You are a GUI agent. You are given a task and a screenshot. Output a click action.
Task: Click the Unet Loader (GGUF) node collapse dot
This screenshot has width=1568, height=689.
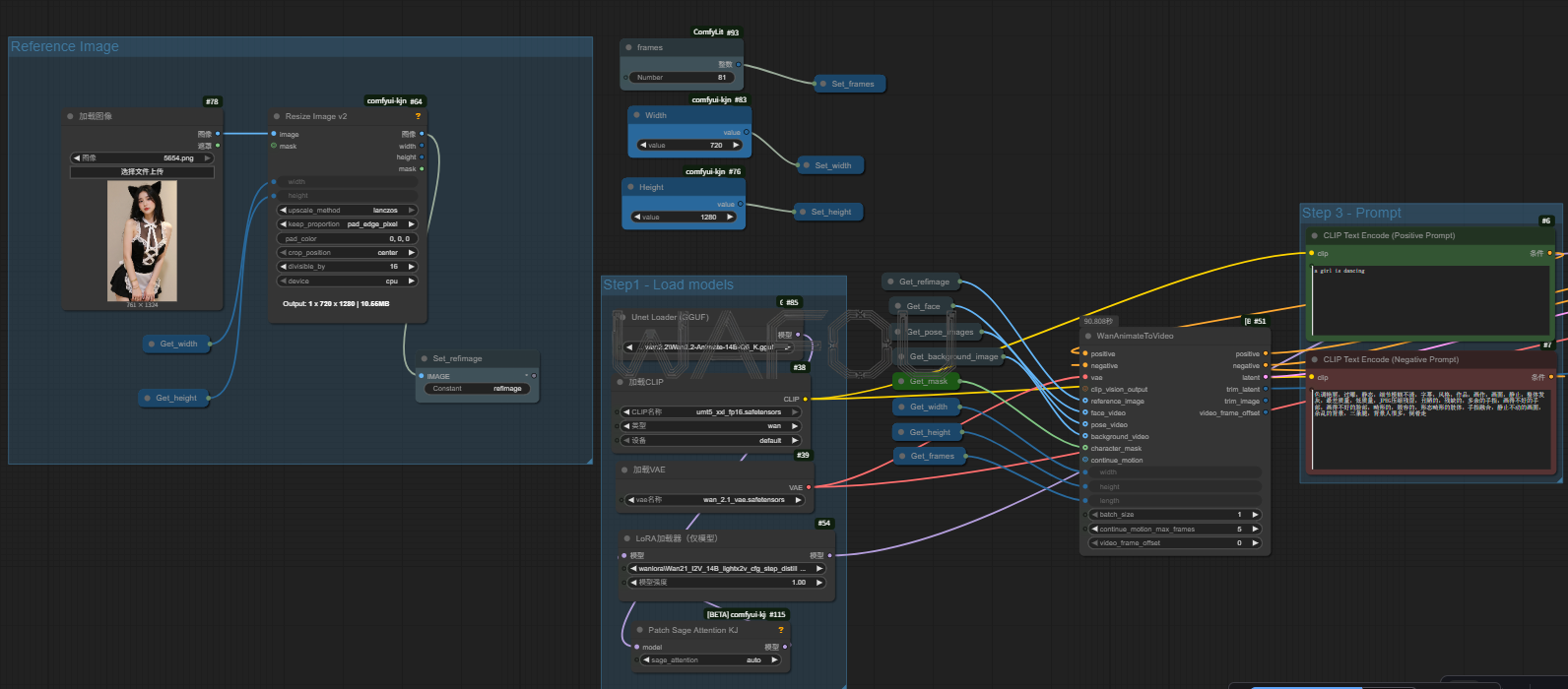click(x=622, y=317)
